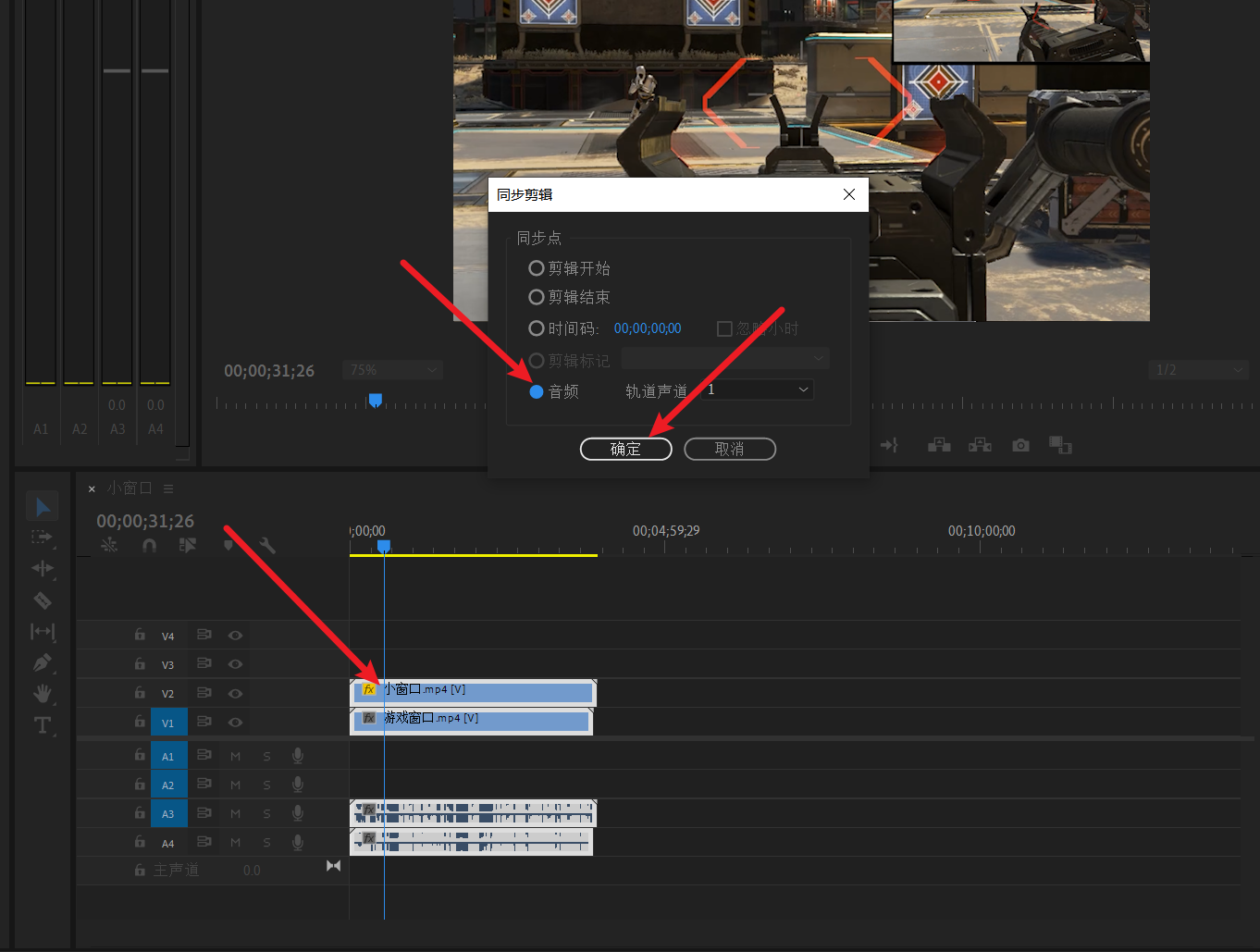Open the 1/2 playback resolution dropdown
1260x952 pixels.
(1198, 370)
